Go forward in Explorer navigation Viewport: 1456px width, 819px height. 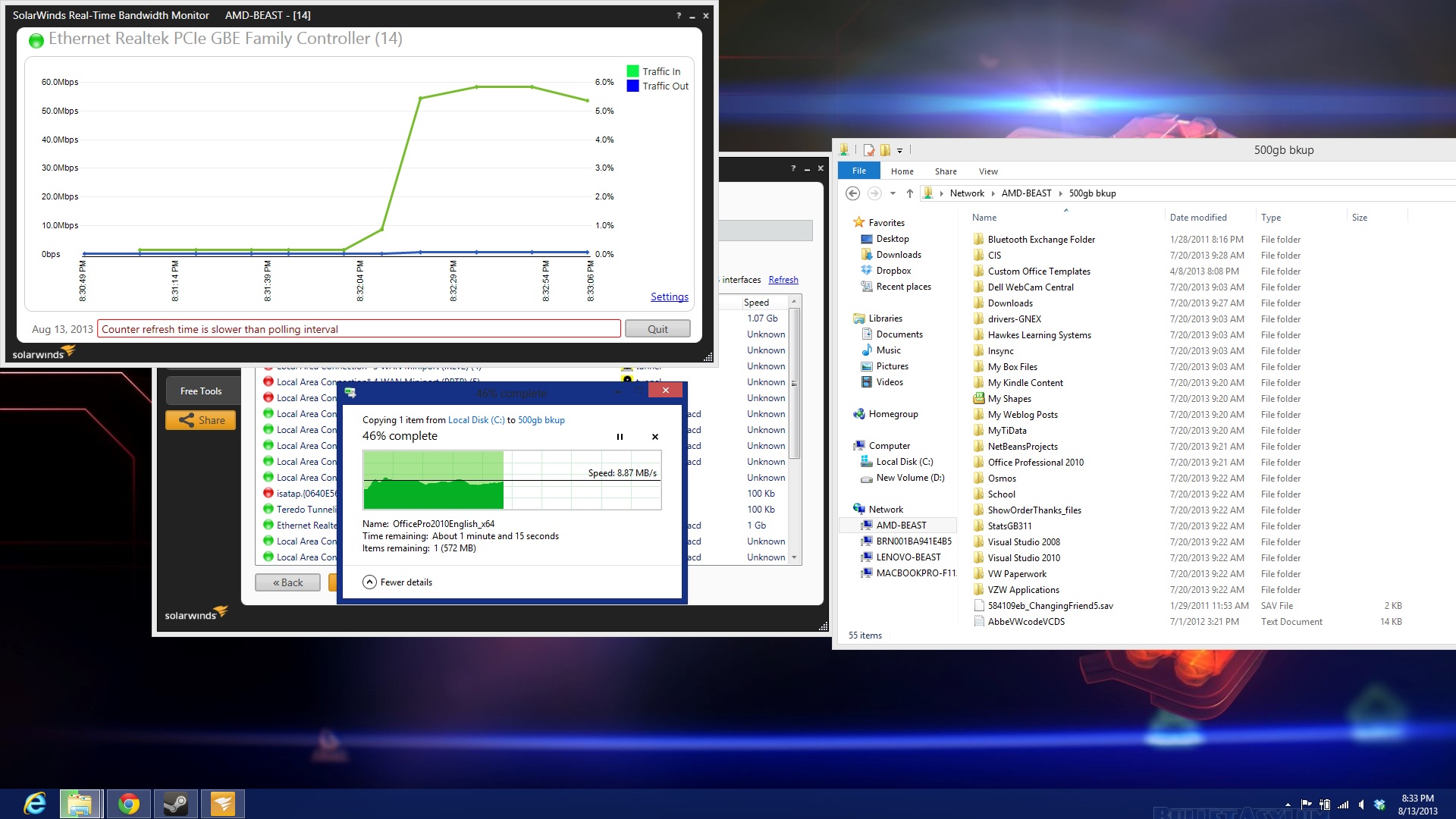(x=874, y=193)
